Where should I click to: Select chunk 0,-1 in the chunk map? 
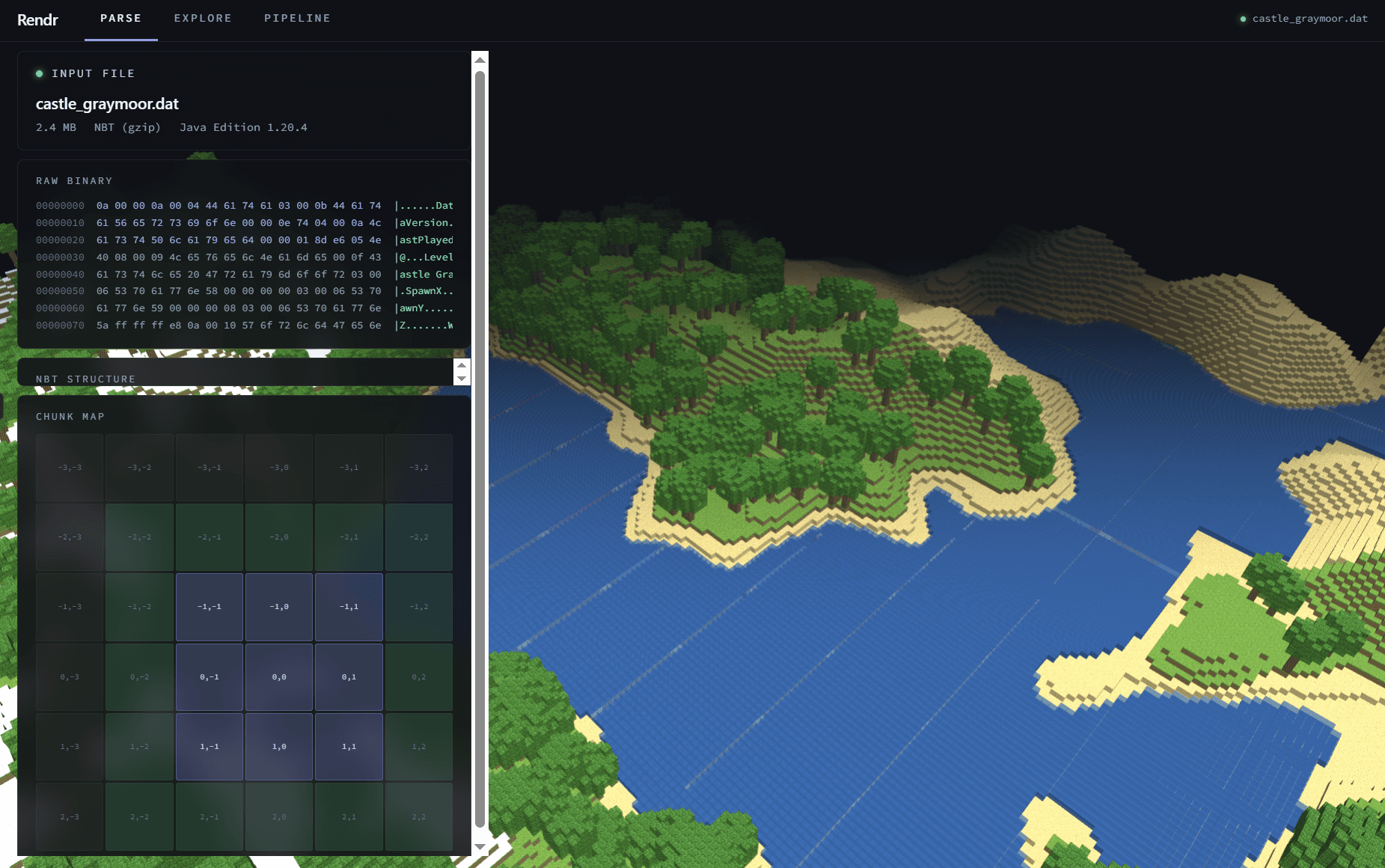pos(210,677)
